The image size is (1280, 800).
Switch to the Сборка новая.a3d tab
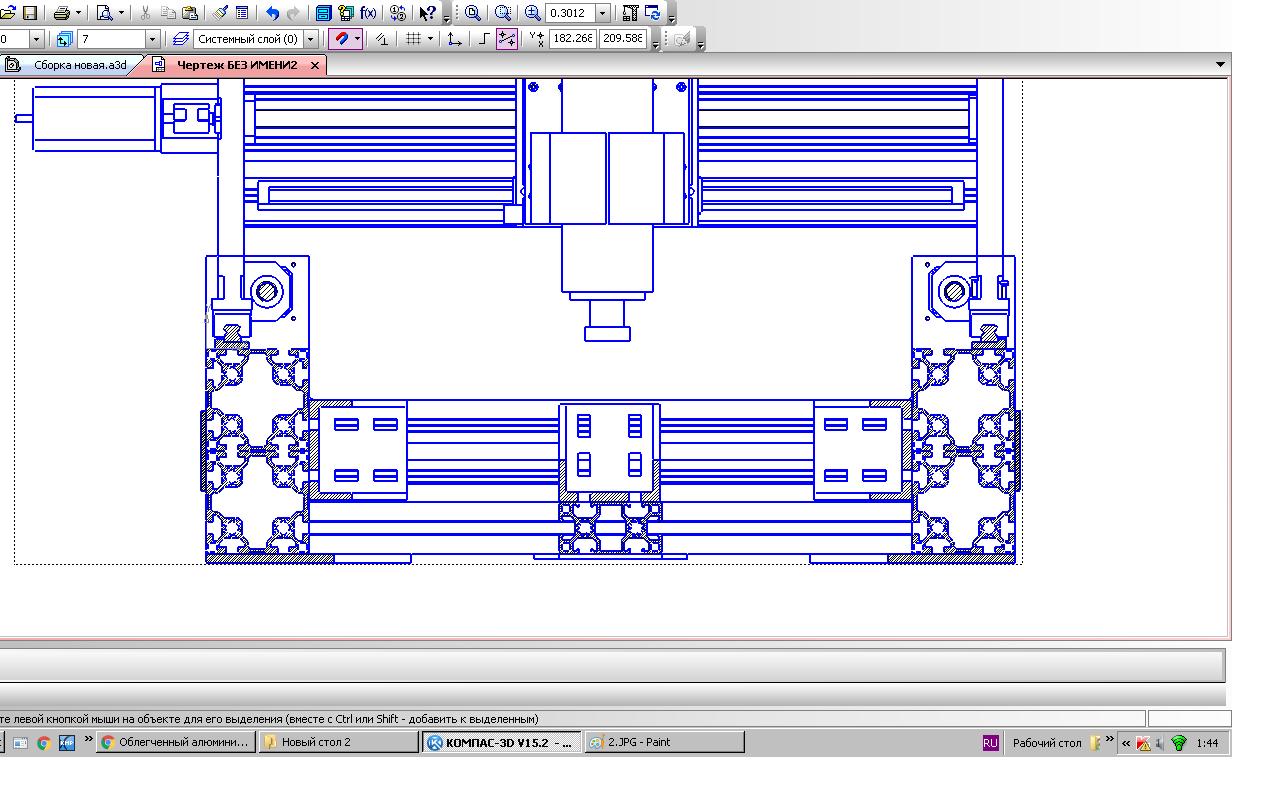tap(79, 65)
